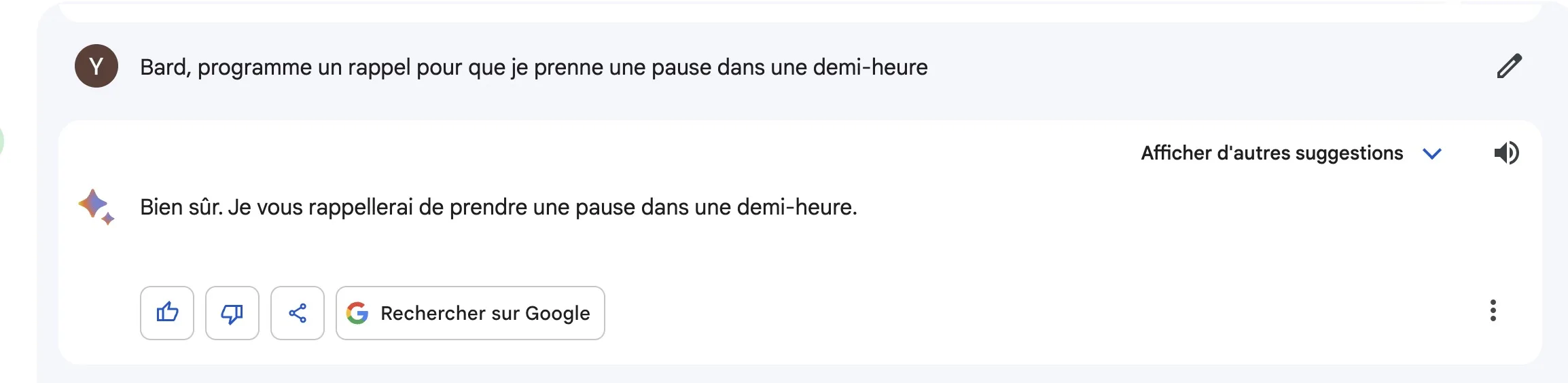Viewport: 1568px width, 383px height.
Task: Click the pencil icon to edit the prompt
Action: (1509, 66)
